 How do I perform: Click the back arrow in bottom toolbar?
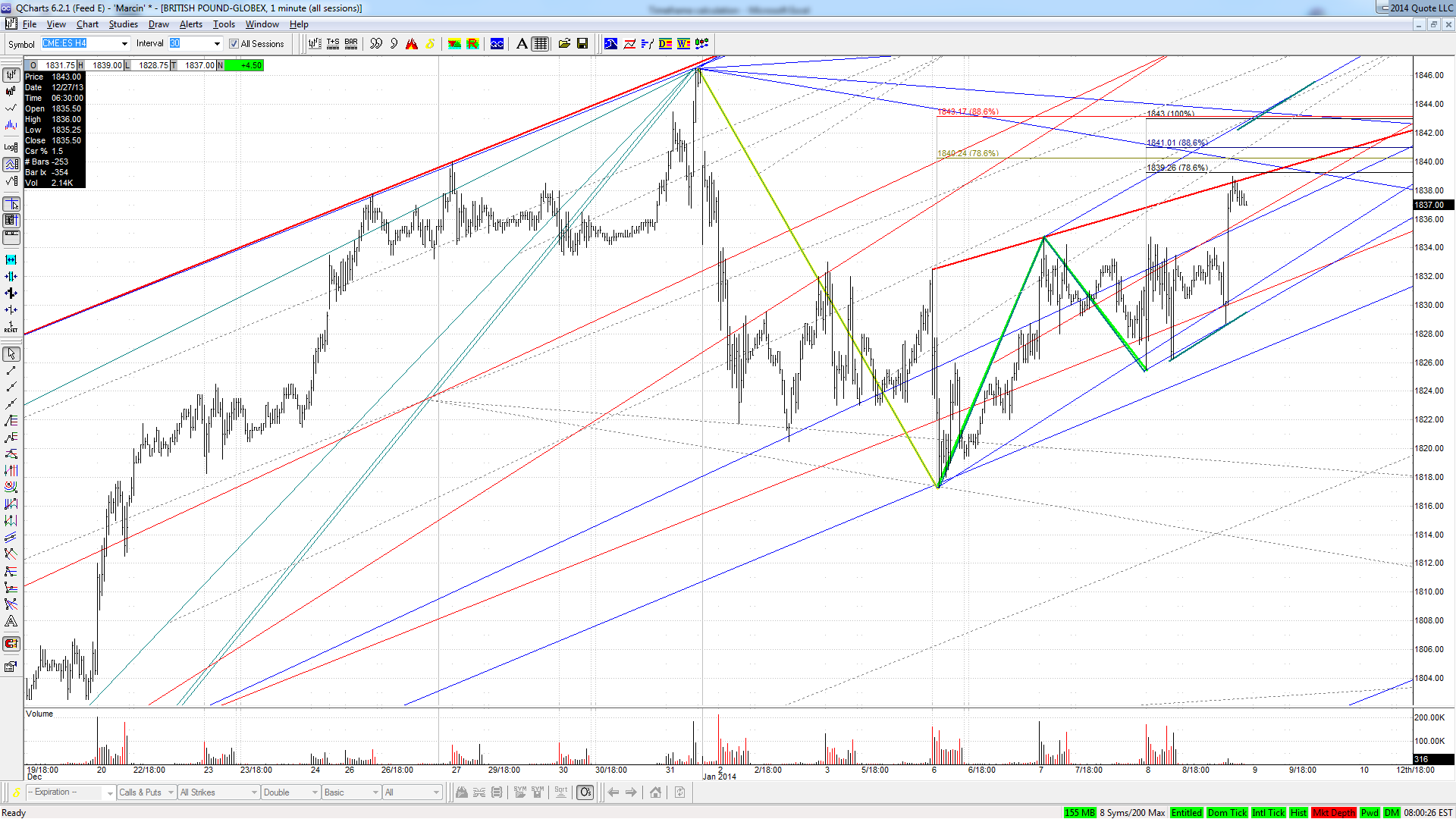point(613,792)
